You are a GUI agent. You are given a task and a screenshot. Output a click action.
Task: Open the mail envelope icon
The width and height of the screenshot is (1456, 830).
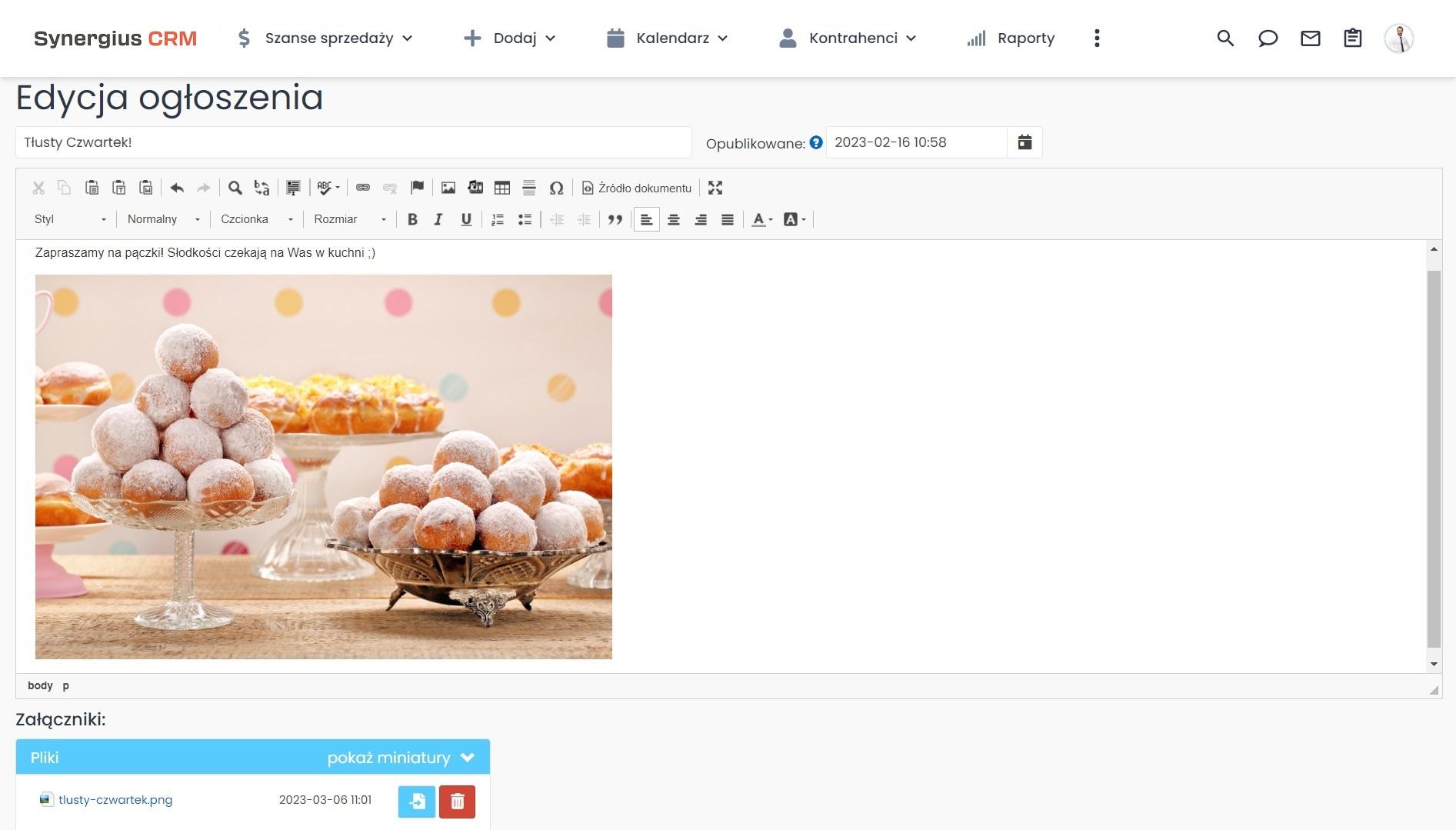(1310, 38)
